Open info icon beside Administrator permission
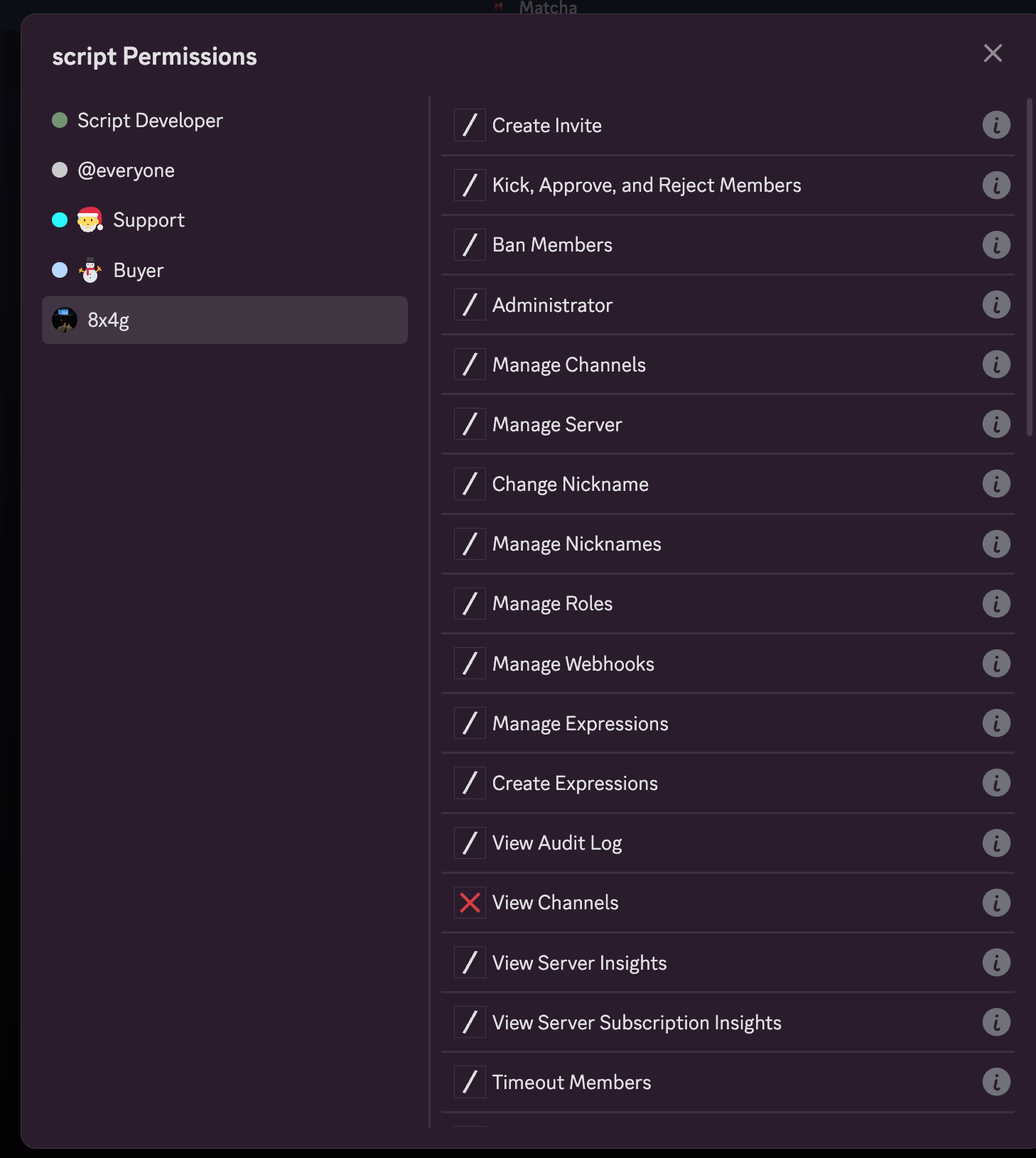The width and height of the screenshot is (1036, 1158). (996, 305)
